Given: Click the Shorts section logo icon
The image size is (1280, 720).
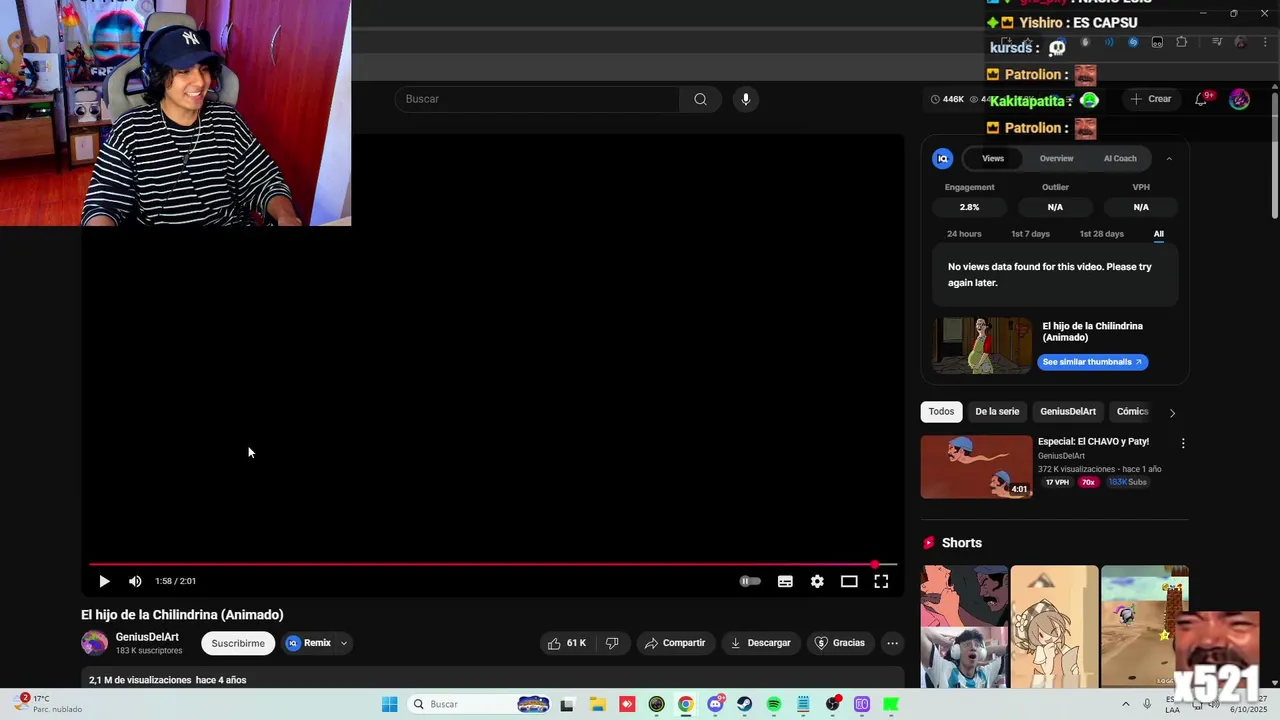Looking at the screenshot, I should pyautogui.click(x=929, y=543).
